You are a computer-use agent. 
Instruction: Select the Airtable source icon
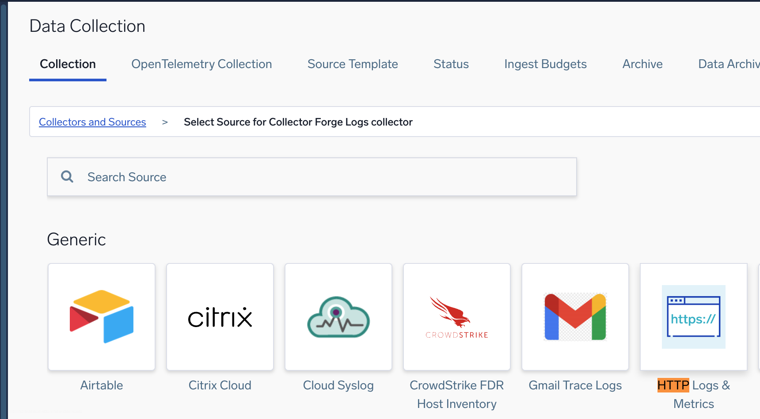click(101, 317)
